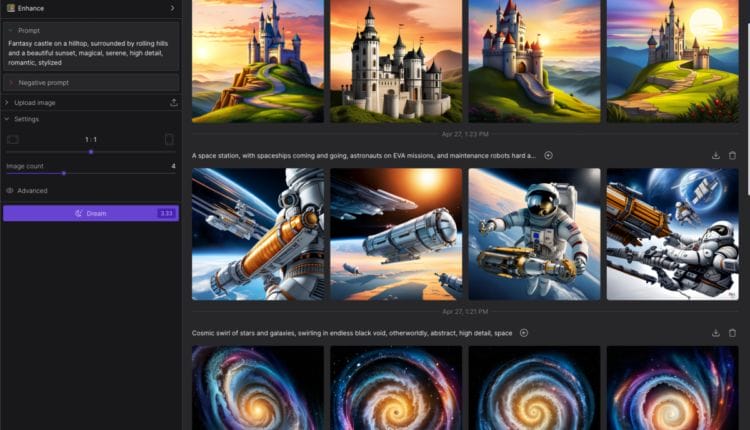750x430 pixels.
Task: Select the landscape aspect ratio icon
Action: coord(13,140)
